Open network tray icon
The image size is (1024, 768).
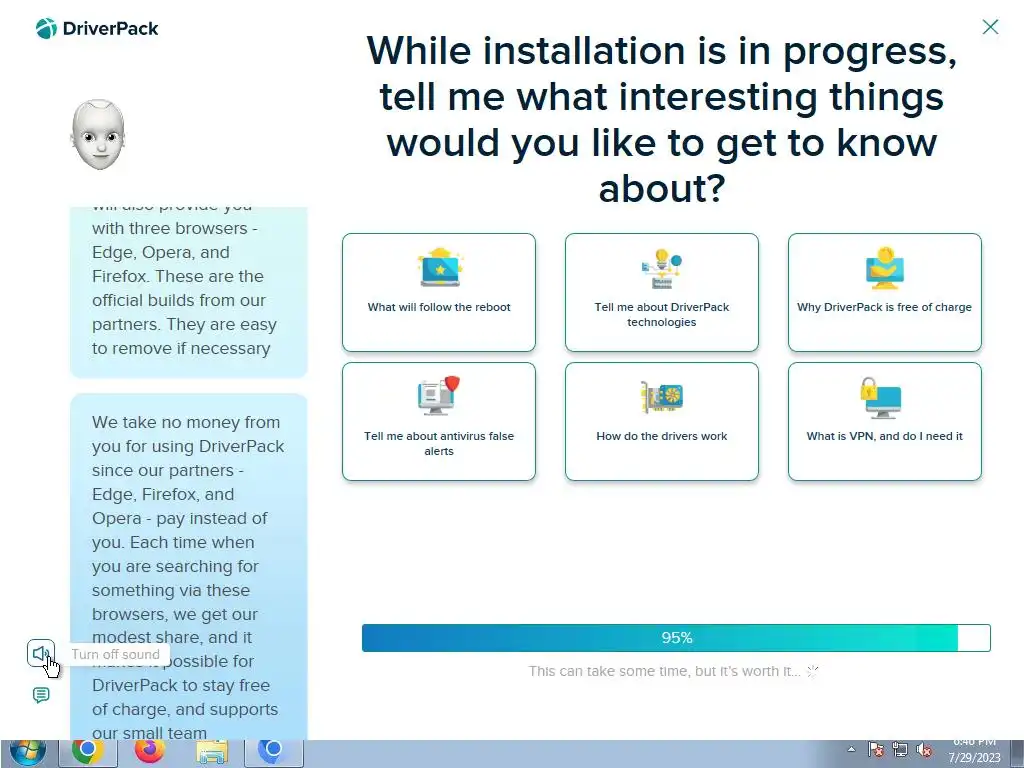pos(900,750)
